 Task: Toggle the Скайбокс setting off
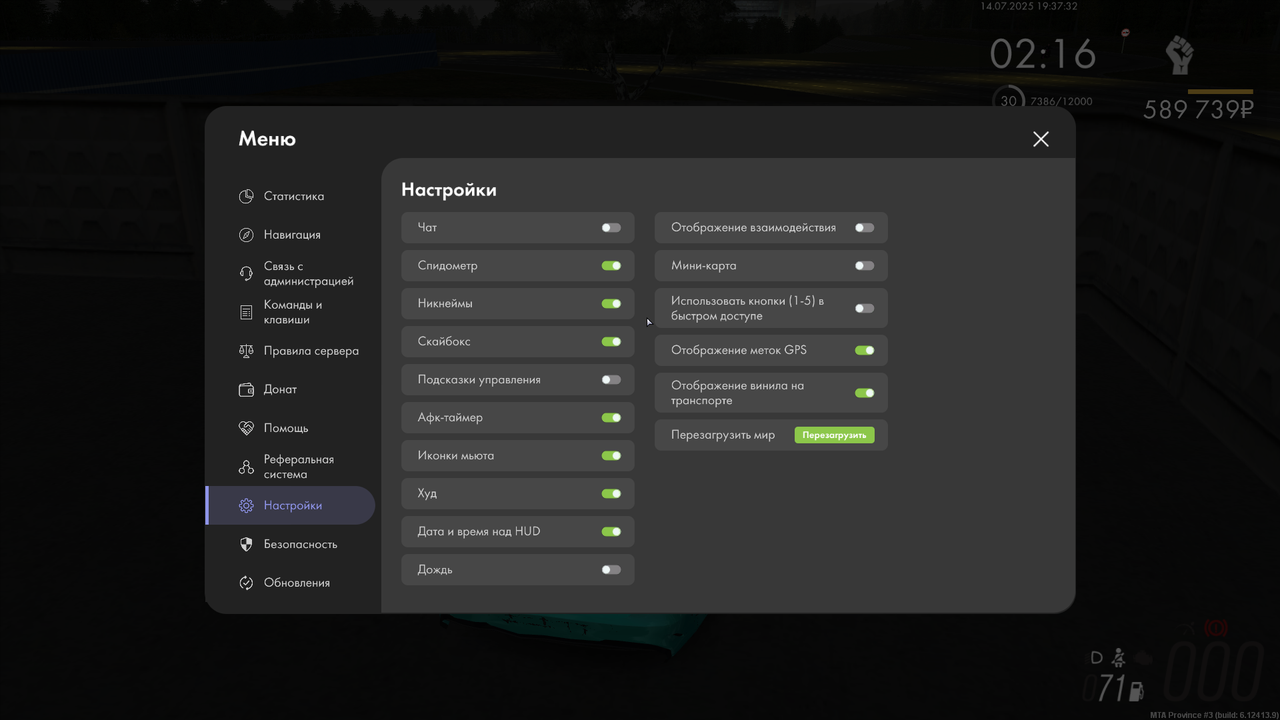[x=611, y=342]
